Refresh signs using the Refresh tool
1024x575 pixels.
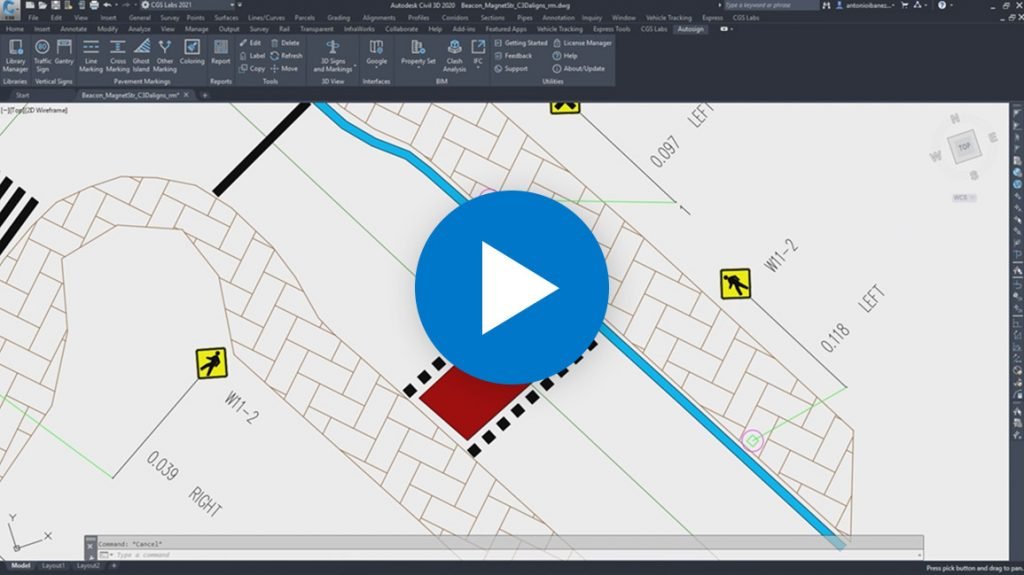coord(287,56)
